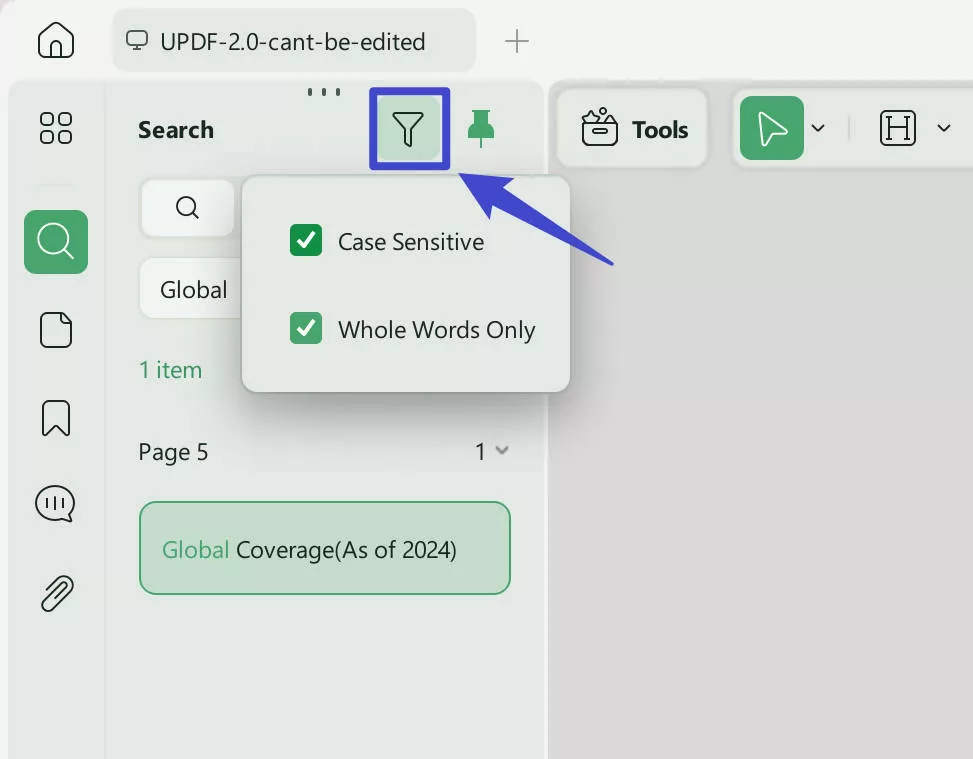Screen dimensions: 973x759
Task: Click the Global search input field
Action: (x=191, y=289)
